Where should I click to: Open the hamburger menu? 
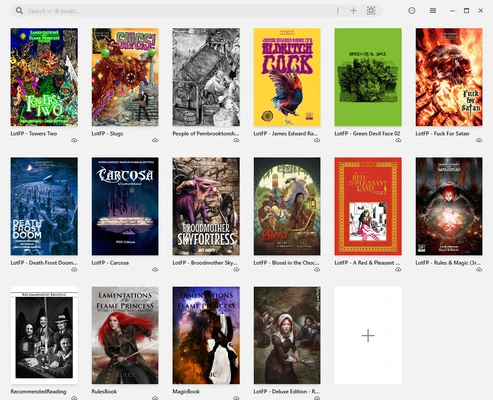pos(433,11)
